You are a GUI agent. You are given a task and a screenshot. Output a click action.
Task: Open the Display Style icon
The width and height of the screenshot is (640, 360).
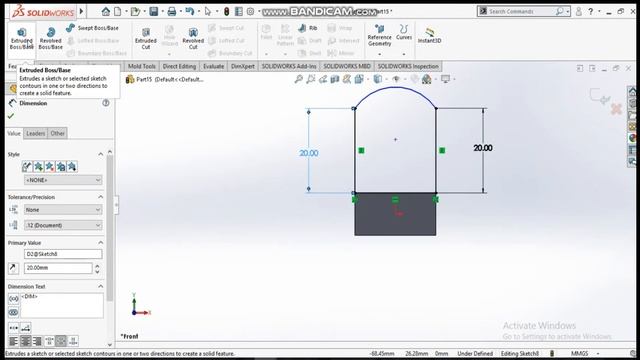click(x=378, y=79)
